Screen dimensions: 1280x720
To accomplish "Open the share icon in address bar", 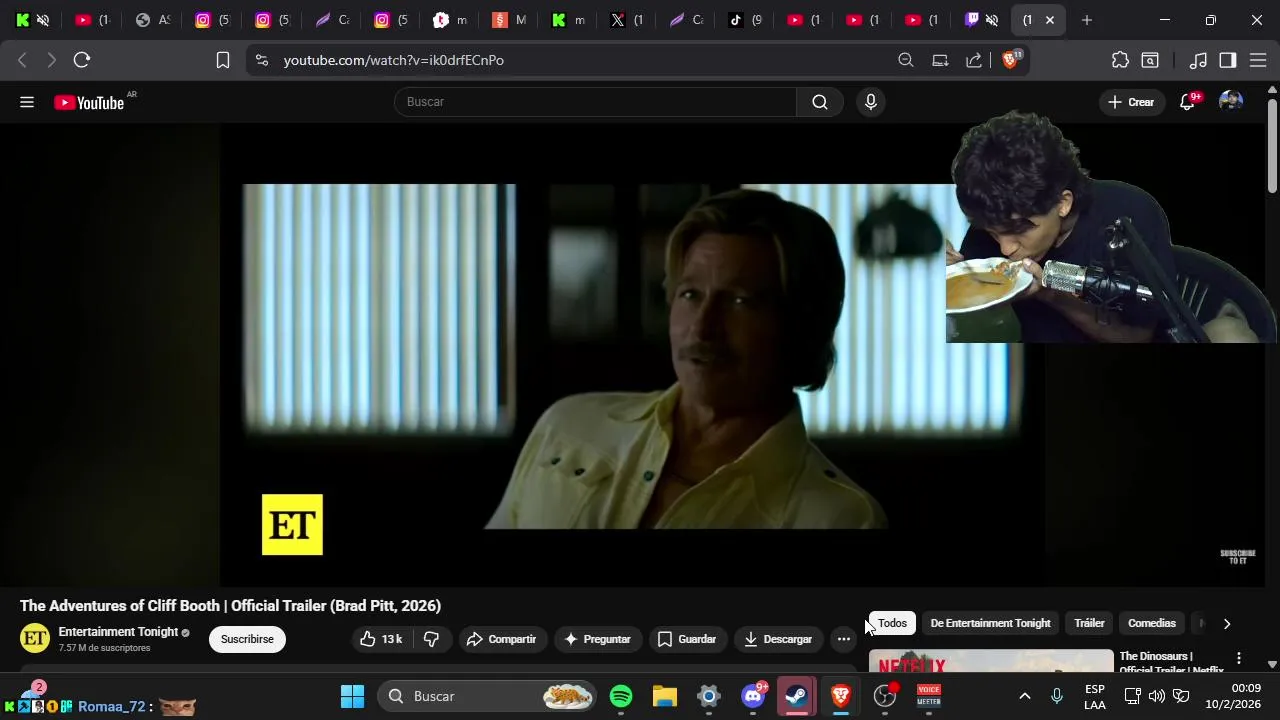I will point(974,60).
